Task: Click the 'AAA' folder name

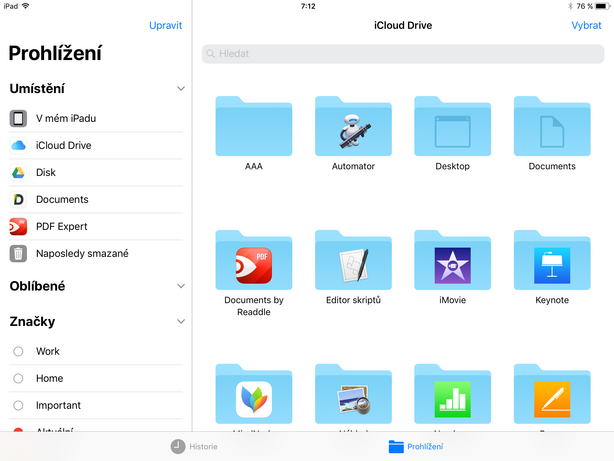Action: [x=254, y=166]
